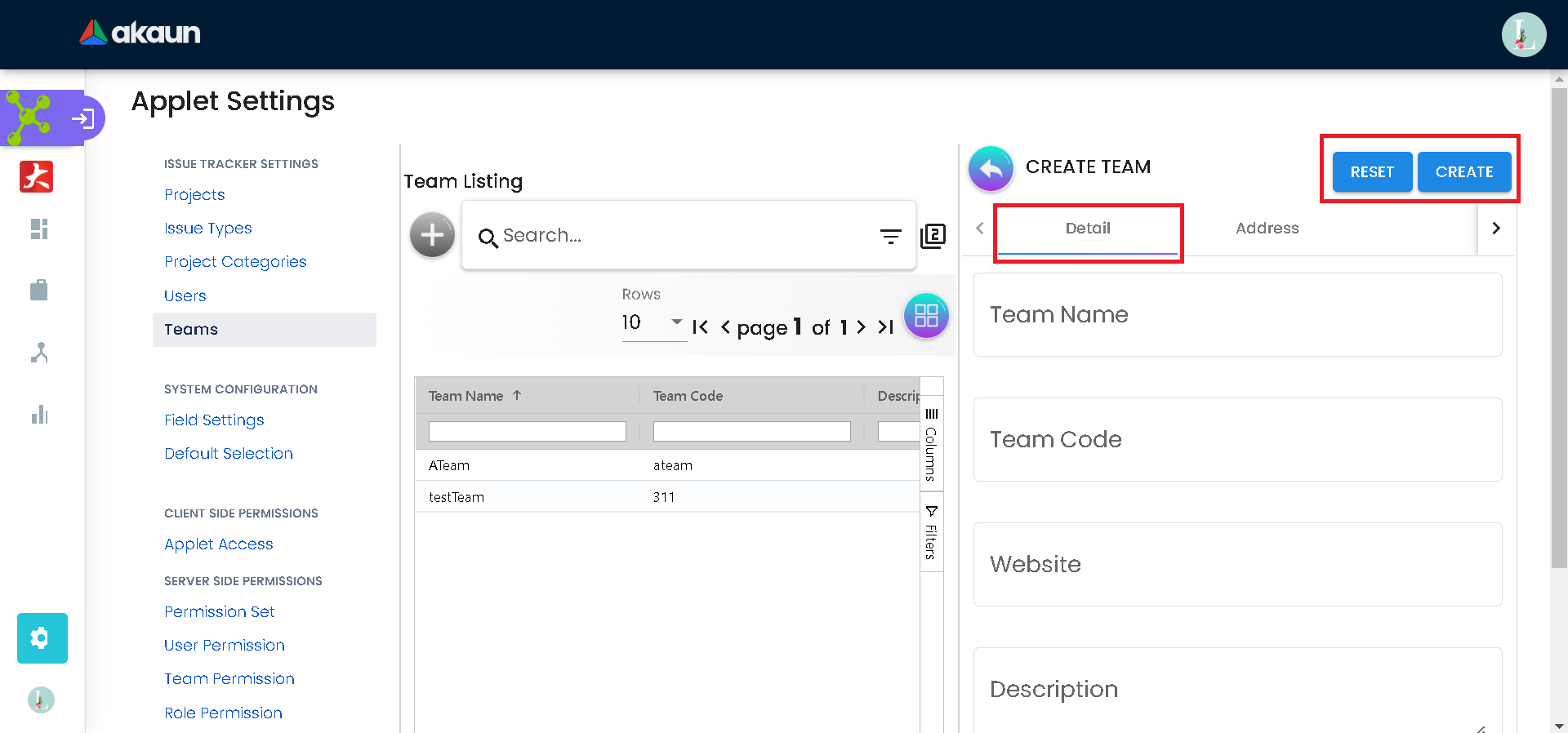Click the Team Name column filter box
The width and height of the screenshot is (1568, 733).
[528, 432]
